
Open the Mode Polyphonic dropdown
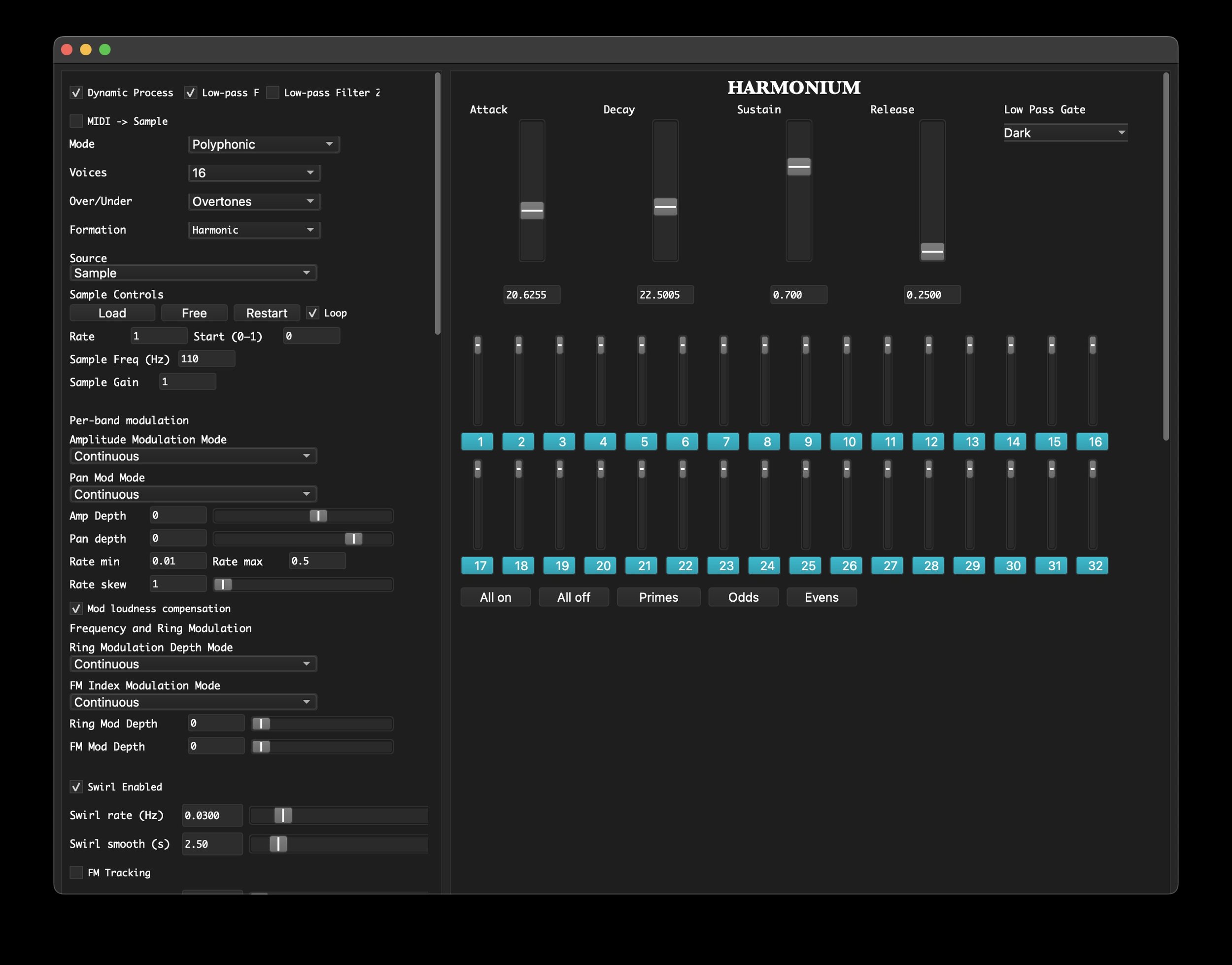(x=263, y=144)
